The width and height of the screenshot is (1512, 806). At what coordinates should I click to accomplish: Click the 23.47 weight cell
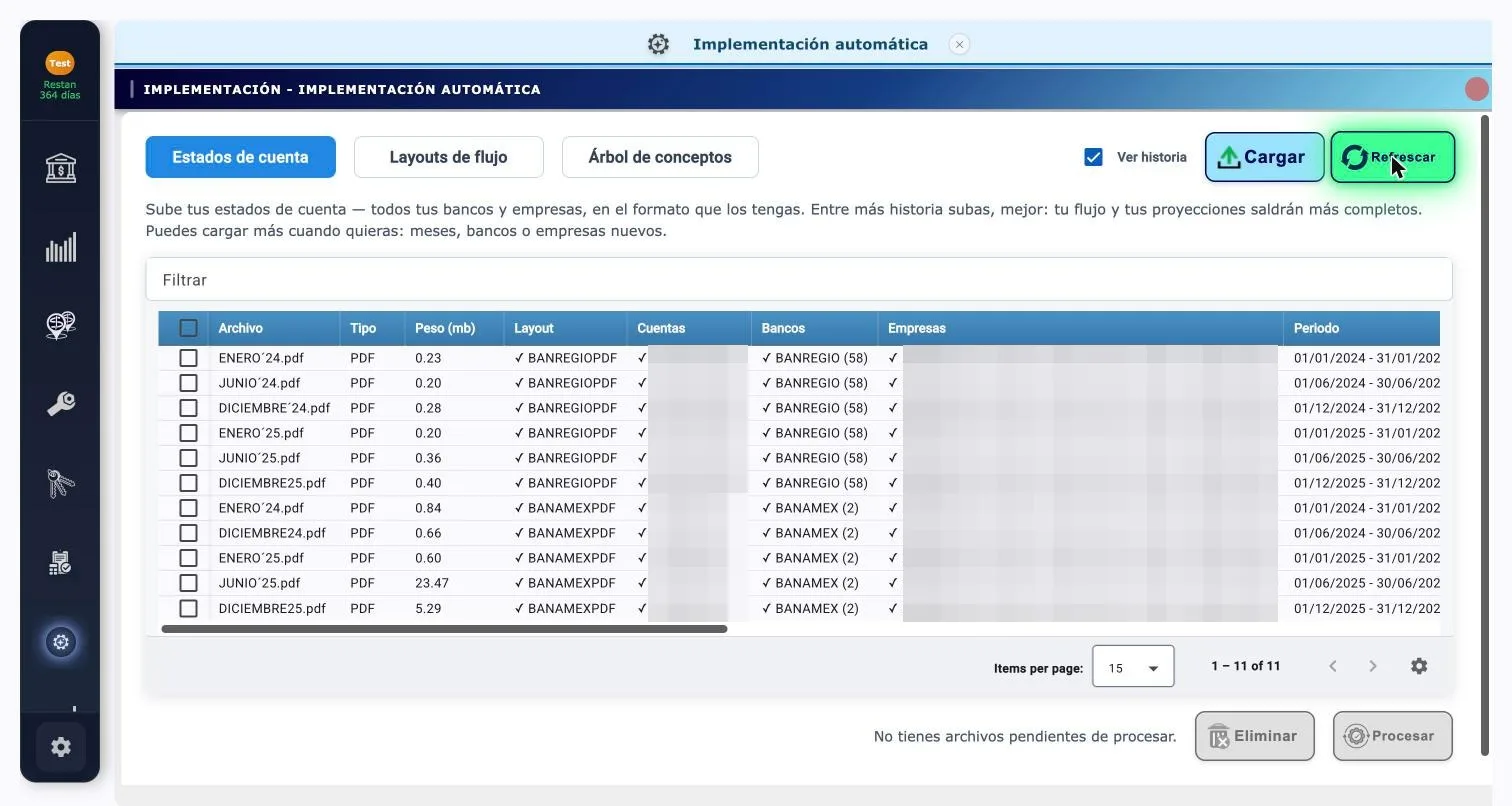(x=432, y=583)
